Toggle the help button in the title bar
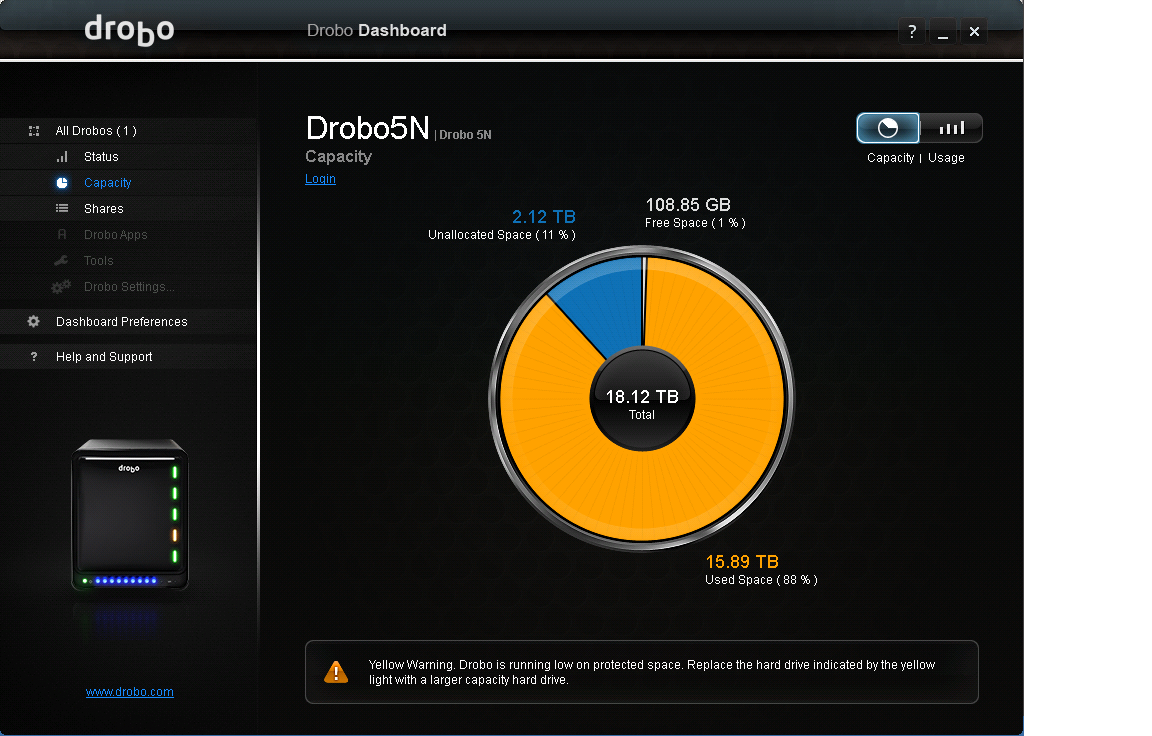 [911, 31]
